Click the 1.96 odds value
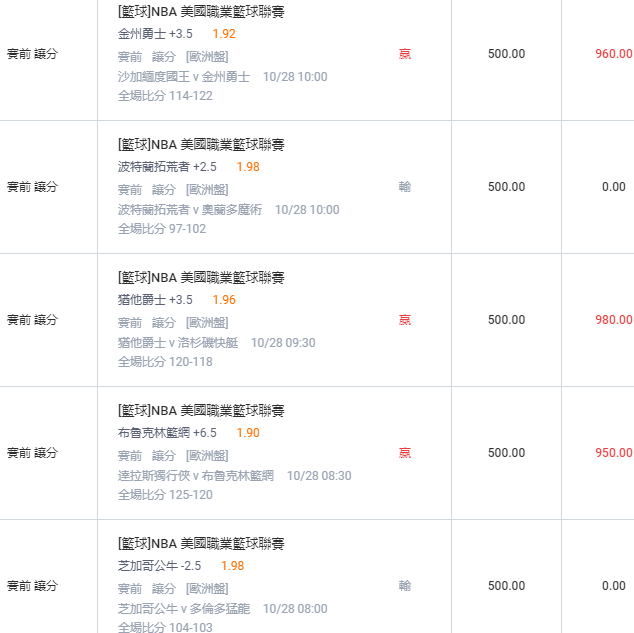The image size is (634, 633). (x=224, y=300)
